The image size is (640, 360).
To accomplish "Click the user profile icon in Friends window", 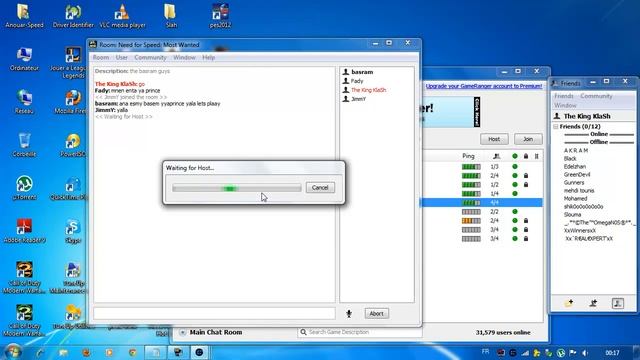I will pos(618,303).
